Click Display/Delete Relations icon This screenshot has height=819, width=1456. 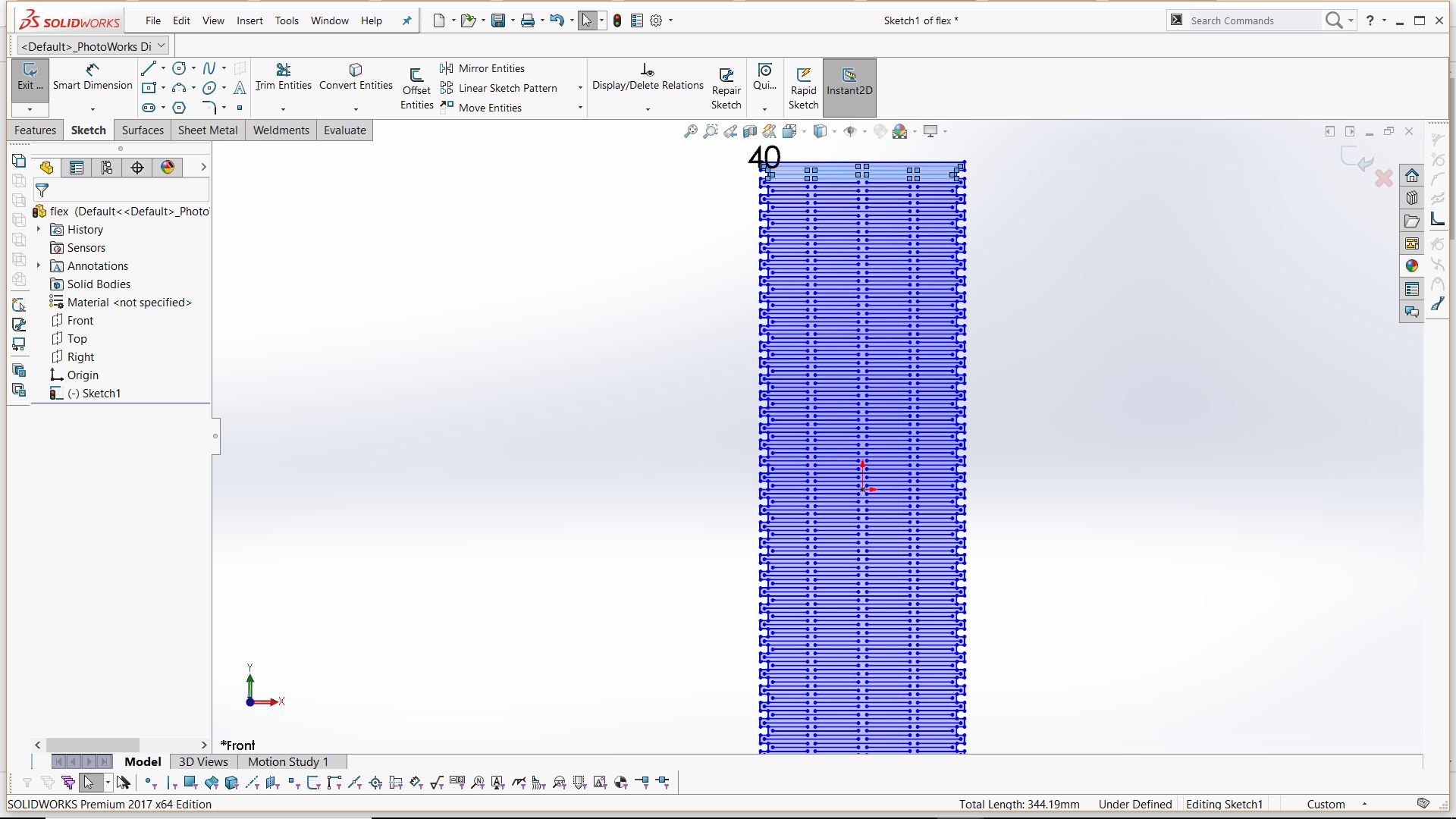[x=647, y=71]
